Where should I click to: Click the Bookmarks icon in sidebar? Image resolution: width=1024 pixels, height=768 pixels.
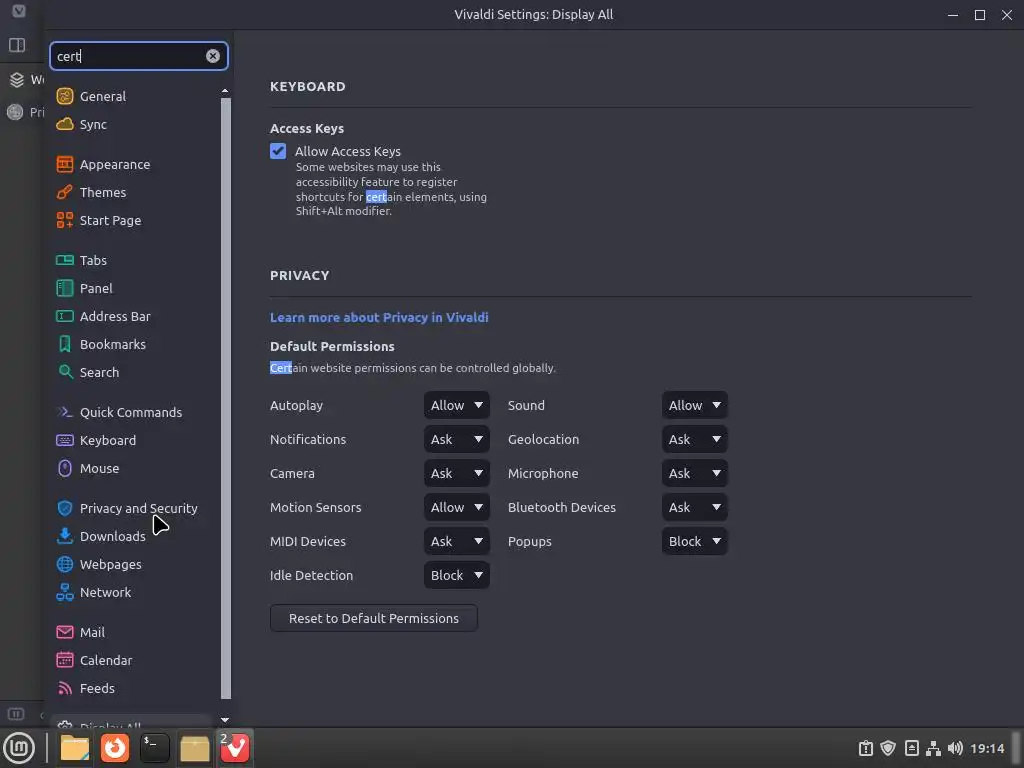pos(65,344)
